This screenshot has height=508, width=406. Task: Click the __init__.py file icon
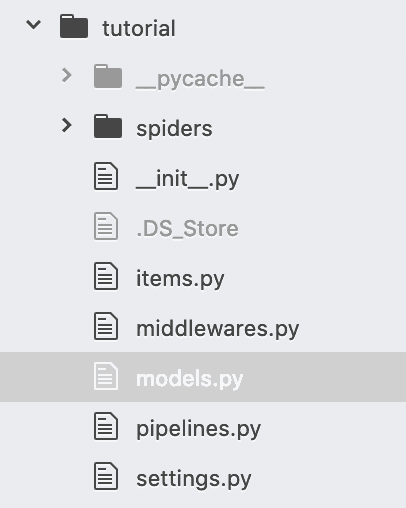[106, 176]
